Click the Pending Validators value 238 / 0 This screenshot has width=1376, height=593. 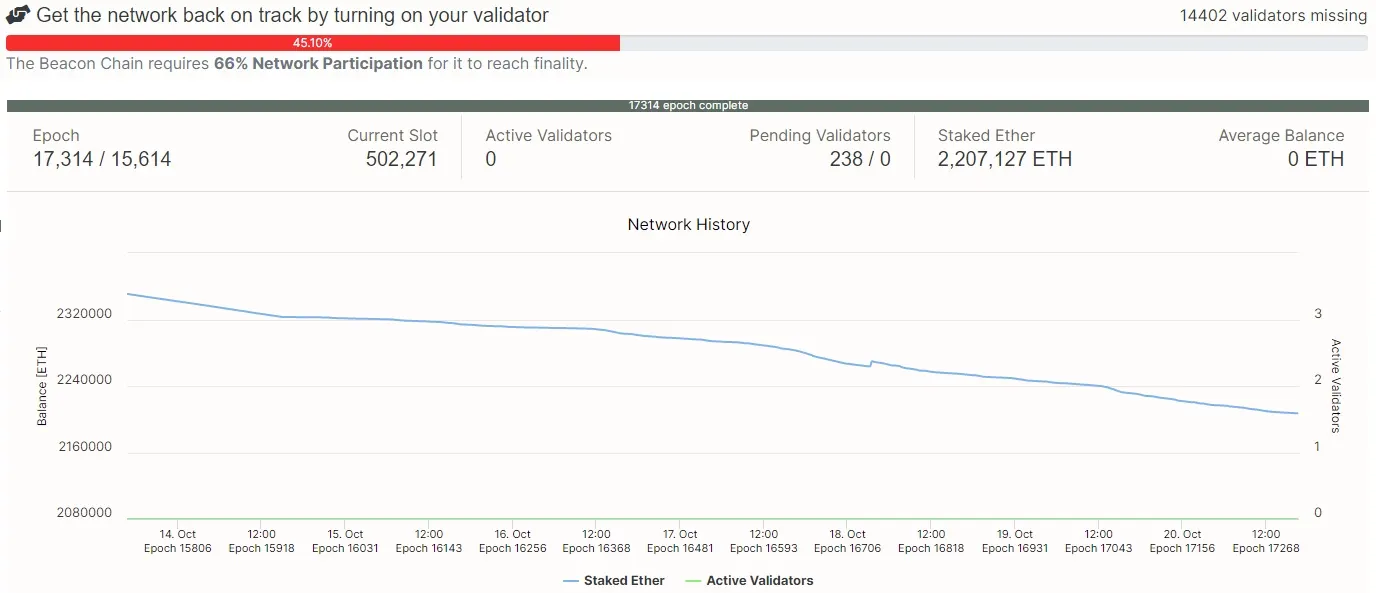(x=859, y=159)
